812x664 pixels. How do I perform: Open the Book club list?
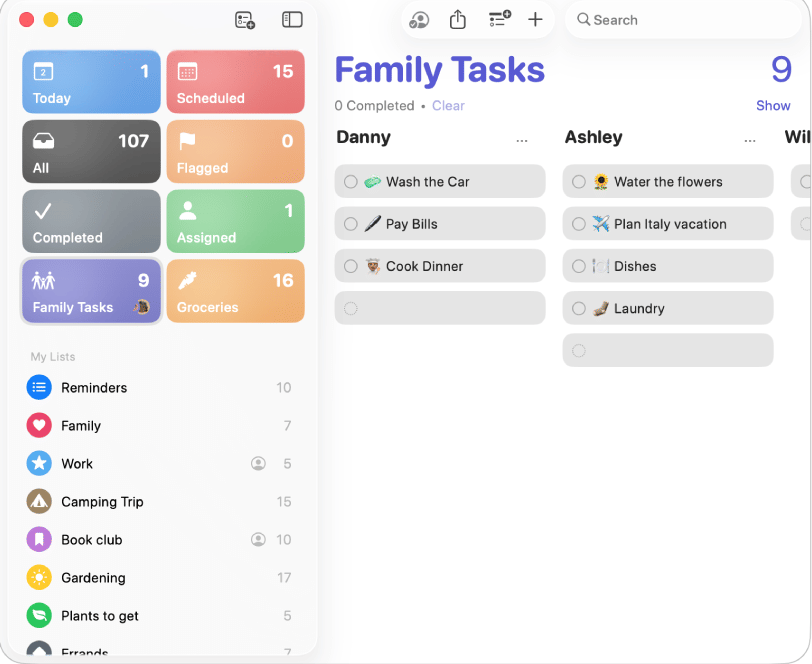[x=92, y=540]
